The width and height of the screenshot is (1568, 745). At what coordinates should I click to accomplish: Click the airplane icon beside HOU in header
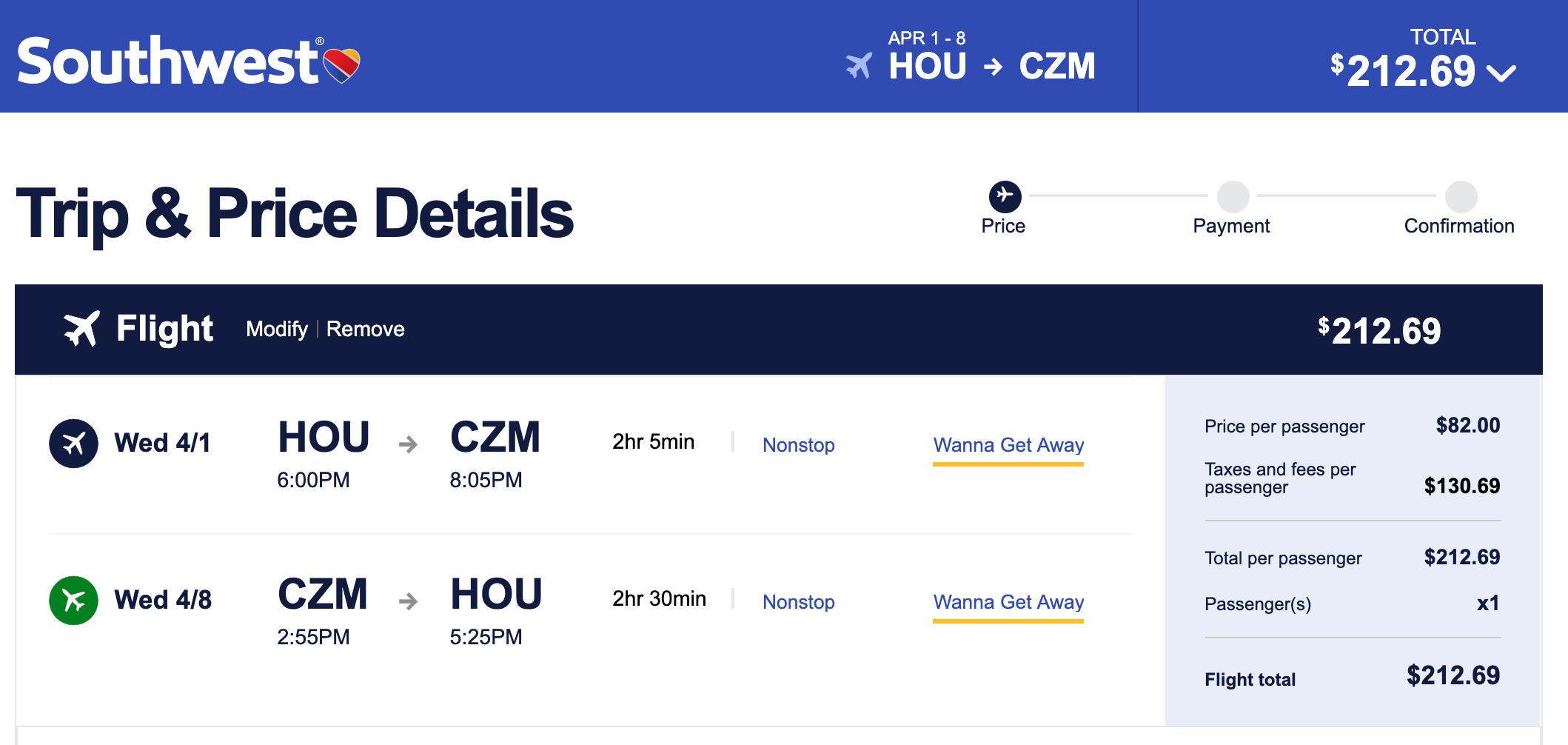[859, 66]
